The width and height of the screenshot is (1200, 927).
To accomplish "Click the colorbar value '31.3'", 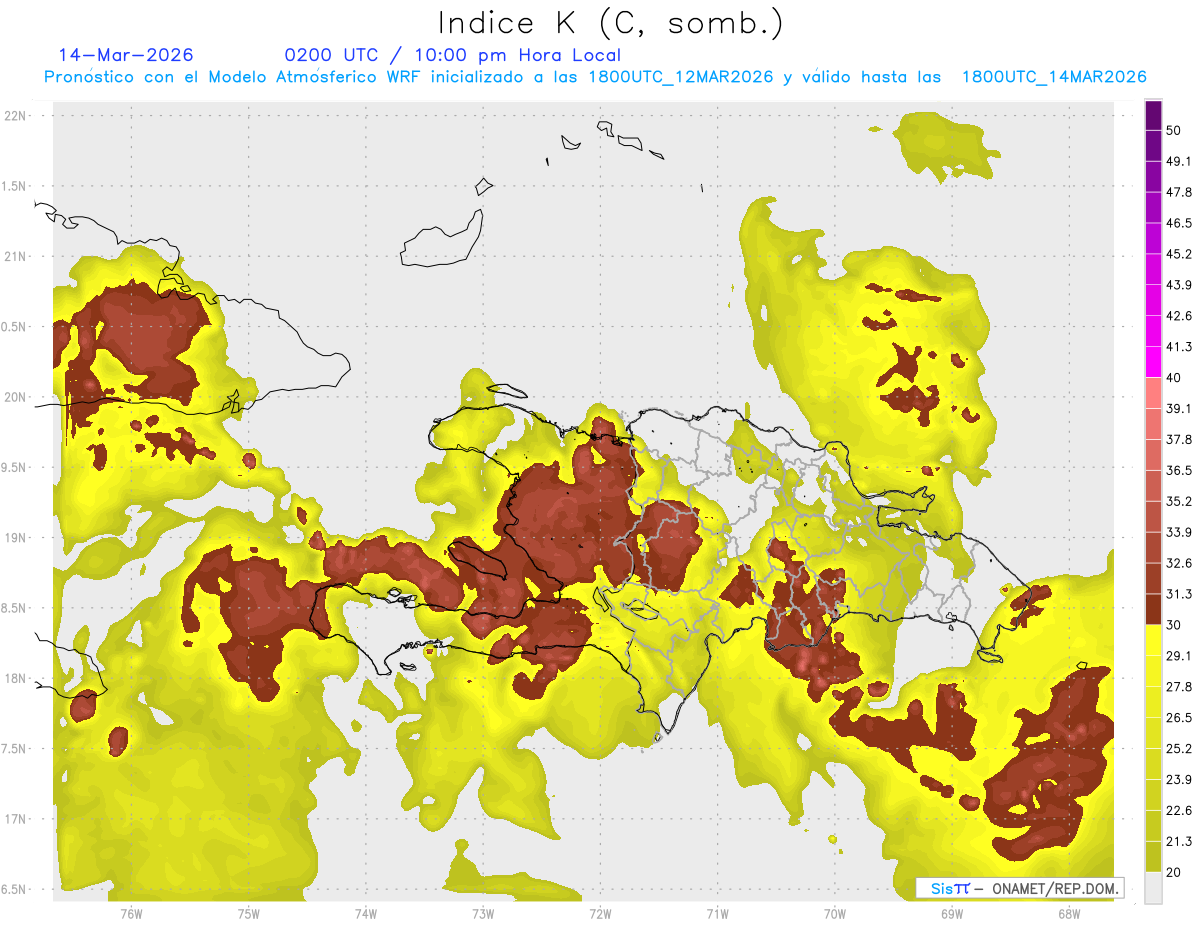I will coord(1179,594).
